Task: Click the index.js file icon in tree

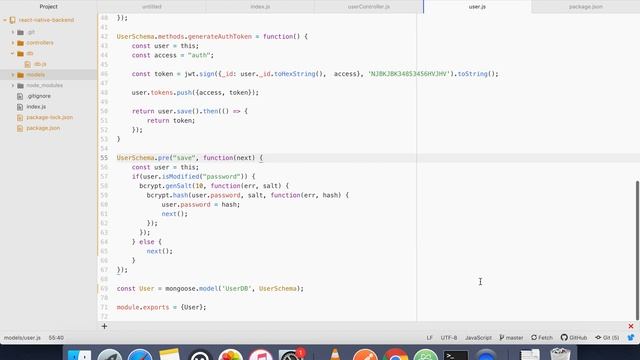Action: (x=20, y=107)
